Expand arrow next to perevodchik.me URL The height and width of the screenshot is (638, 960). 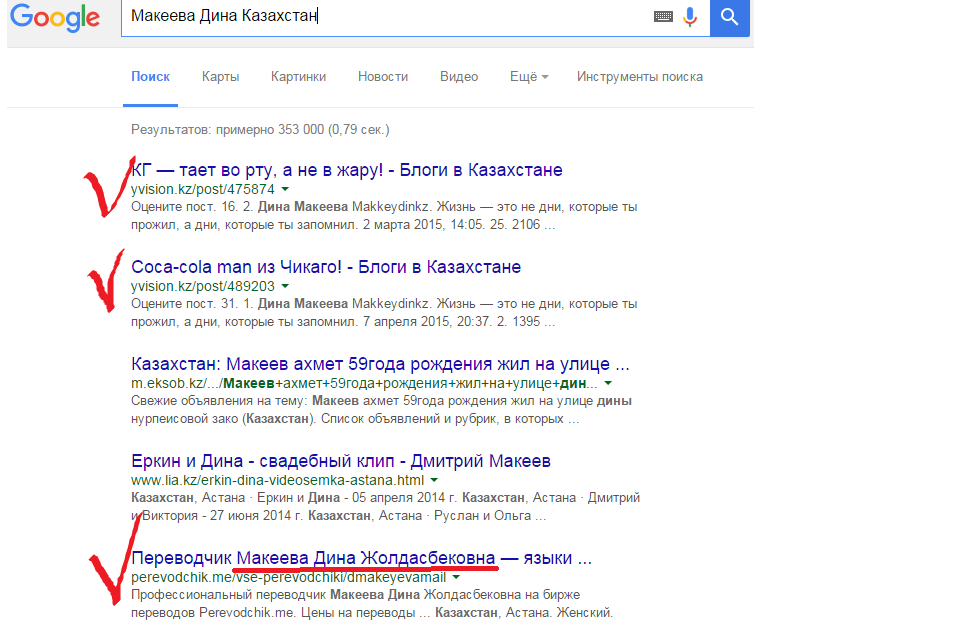(456, 577)
